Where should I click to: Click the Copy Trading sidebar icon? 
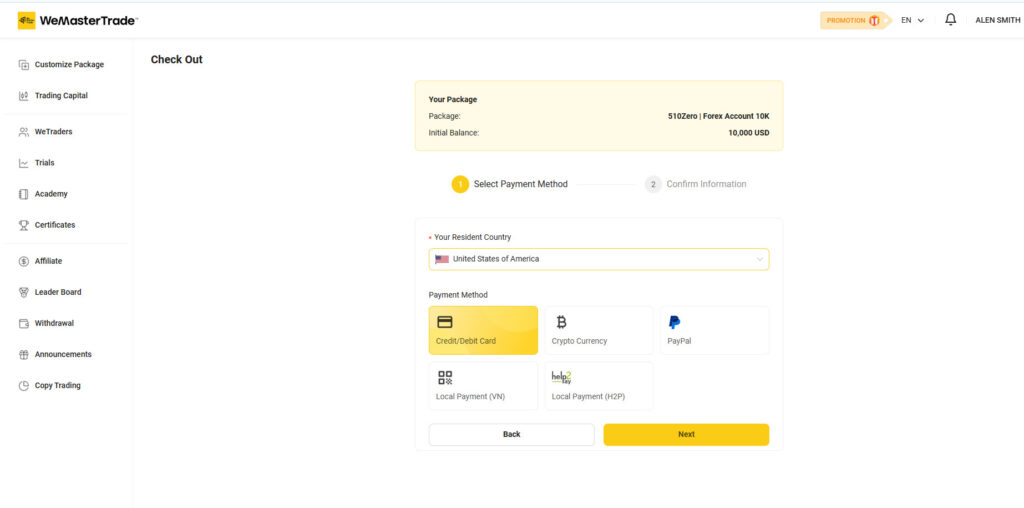24,385
